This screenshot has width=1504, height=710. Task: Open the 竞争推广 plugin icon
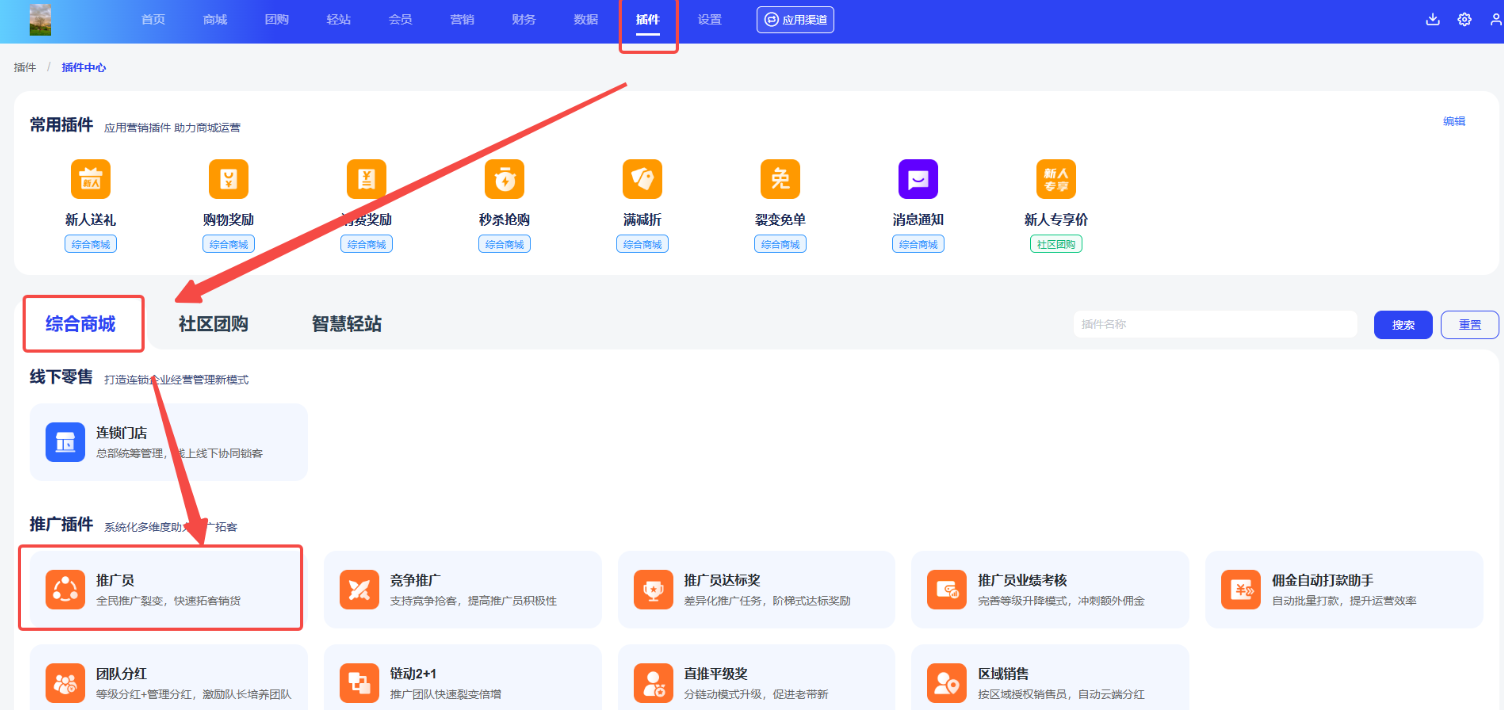[360, 589]
